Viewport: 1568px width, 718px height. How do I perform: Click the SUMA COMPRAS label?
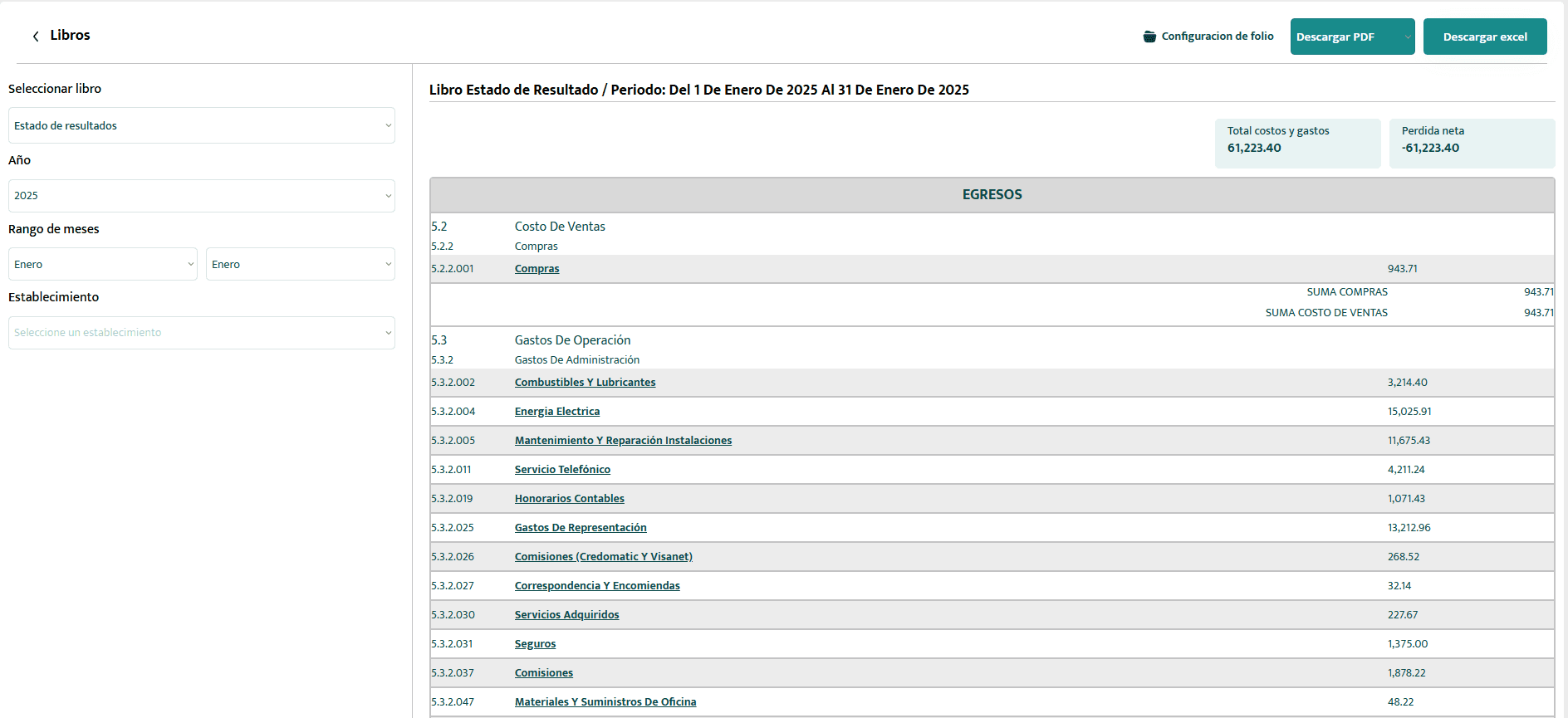[1347, 292]
